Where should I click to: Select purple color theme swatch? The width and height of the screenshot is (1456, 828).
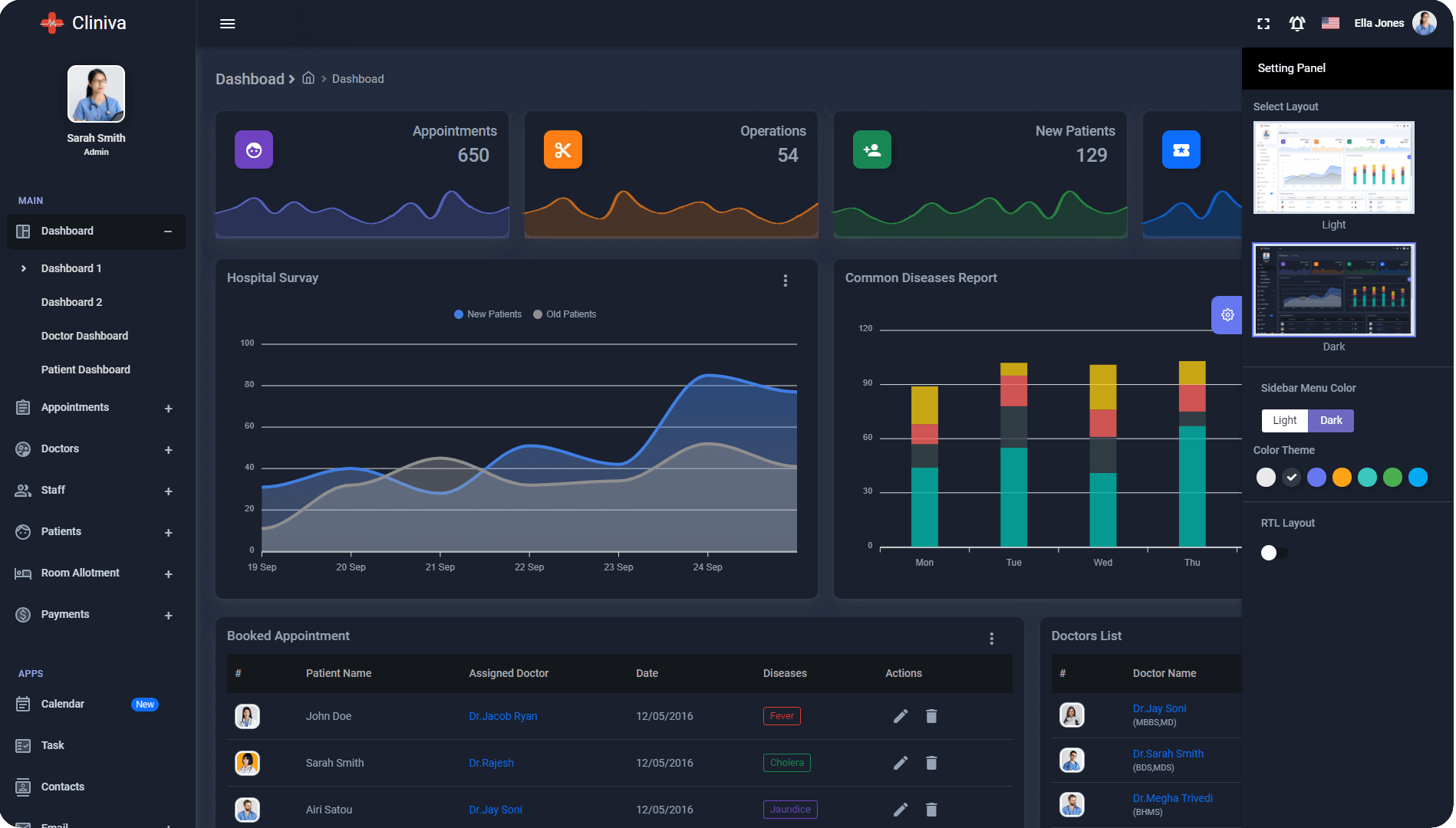[1316, 478]
